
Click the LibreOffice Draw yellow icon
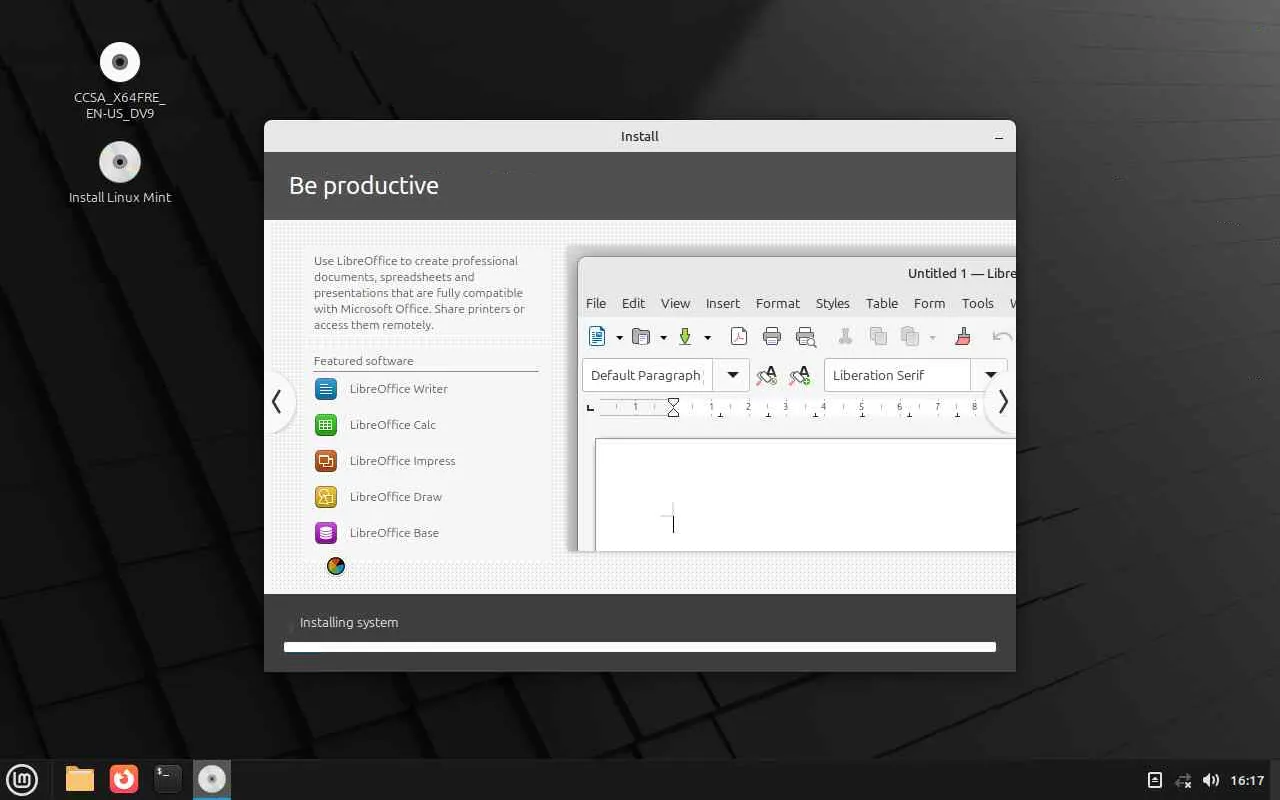coord(326,497)
